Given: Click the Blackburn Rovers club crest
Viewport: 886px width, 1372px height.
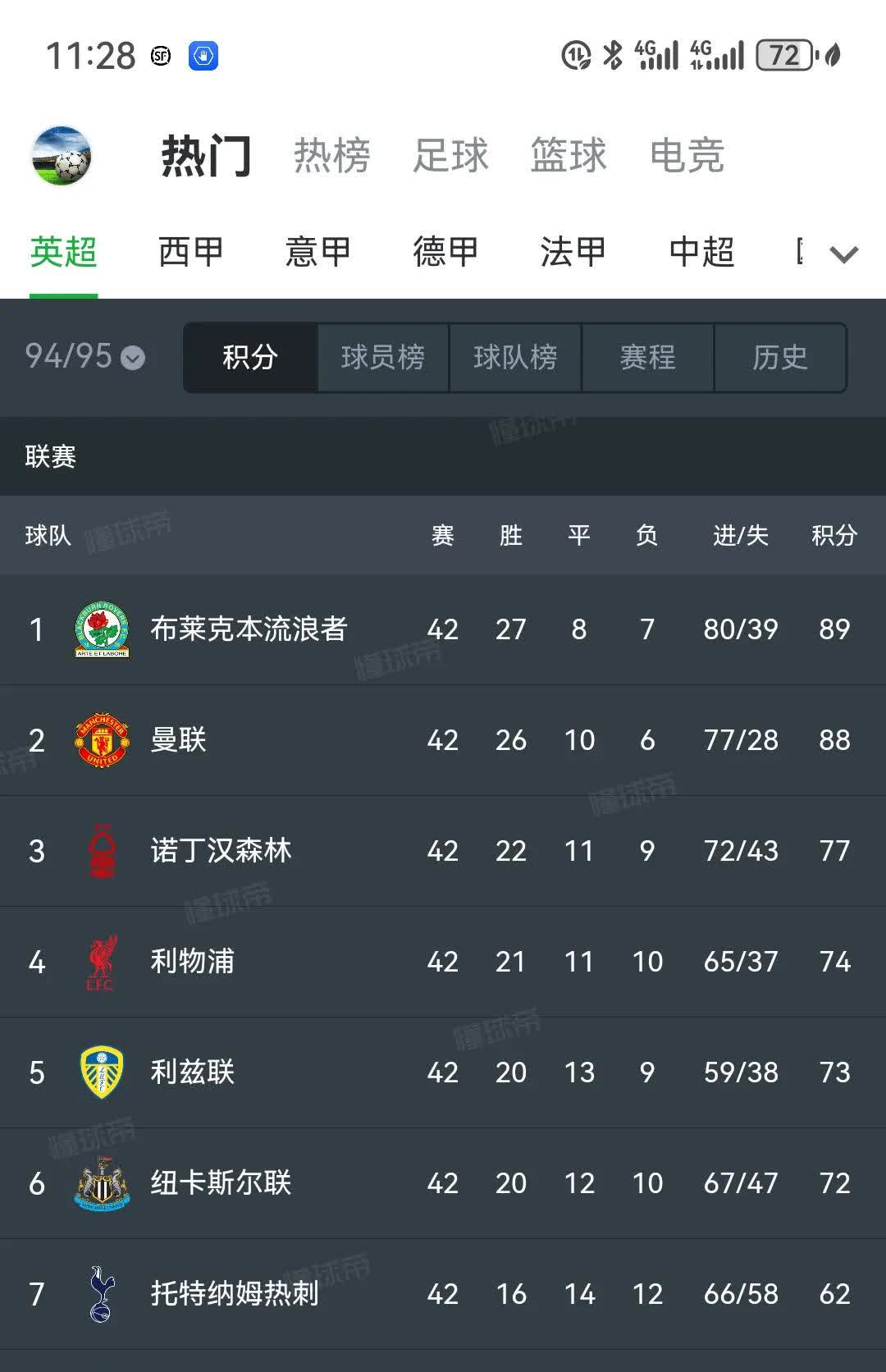Looking at the screenshot, I should click(x=102, y=628).
